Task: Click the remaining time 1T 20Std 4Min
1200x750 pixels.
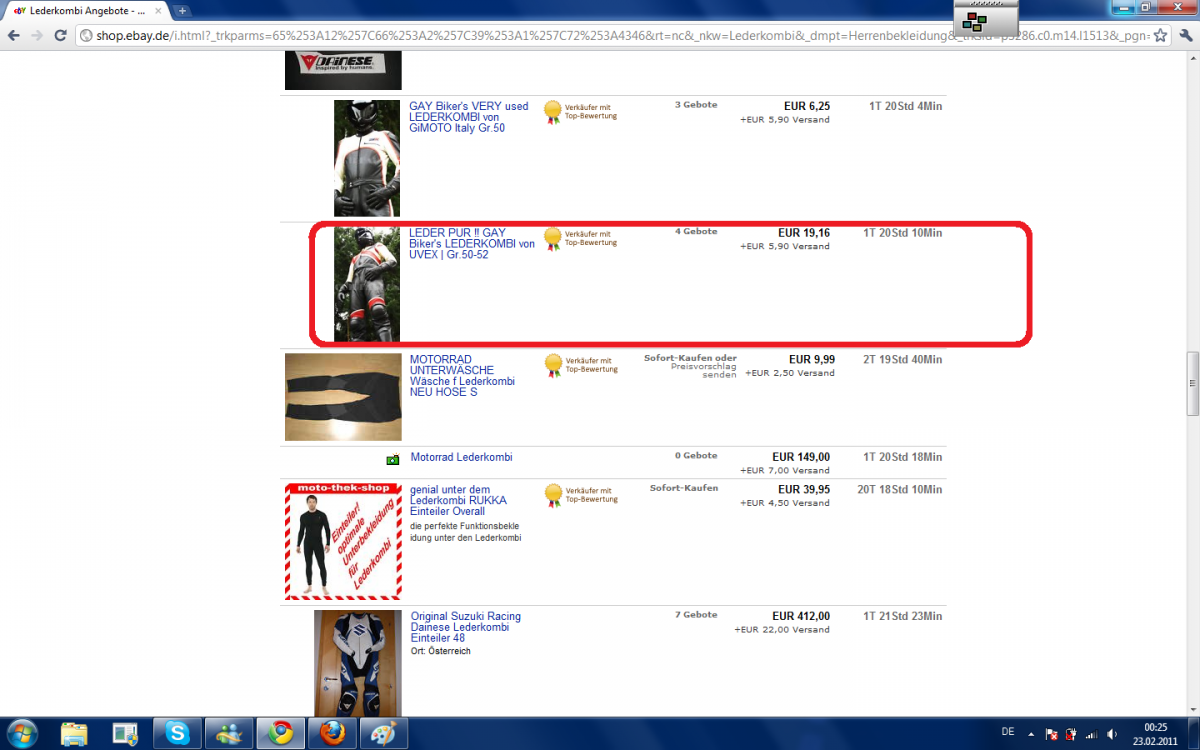Action: pyautogui.click(x=905, y=106)
